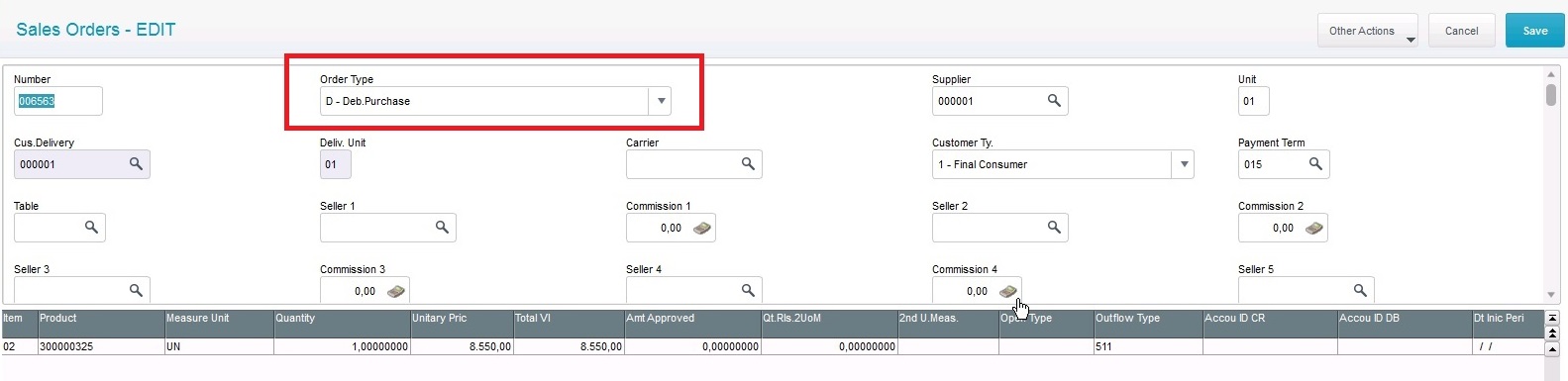Select the quantity cell 1,00000000
Image resolution: width=1568 pixels, height=381 pixels.
tap(342, 346)
